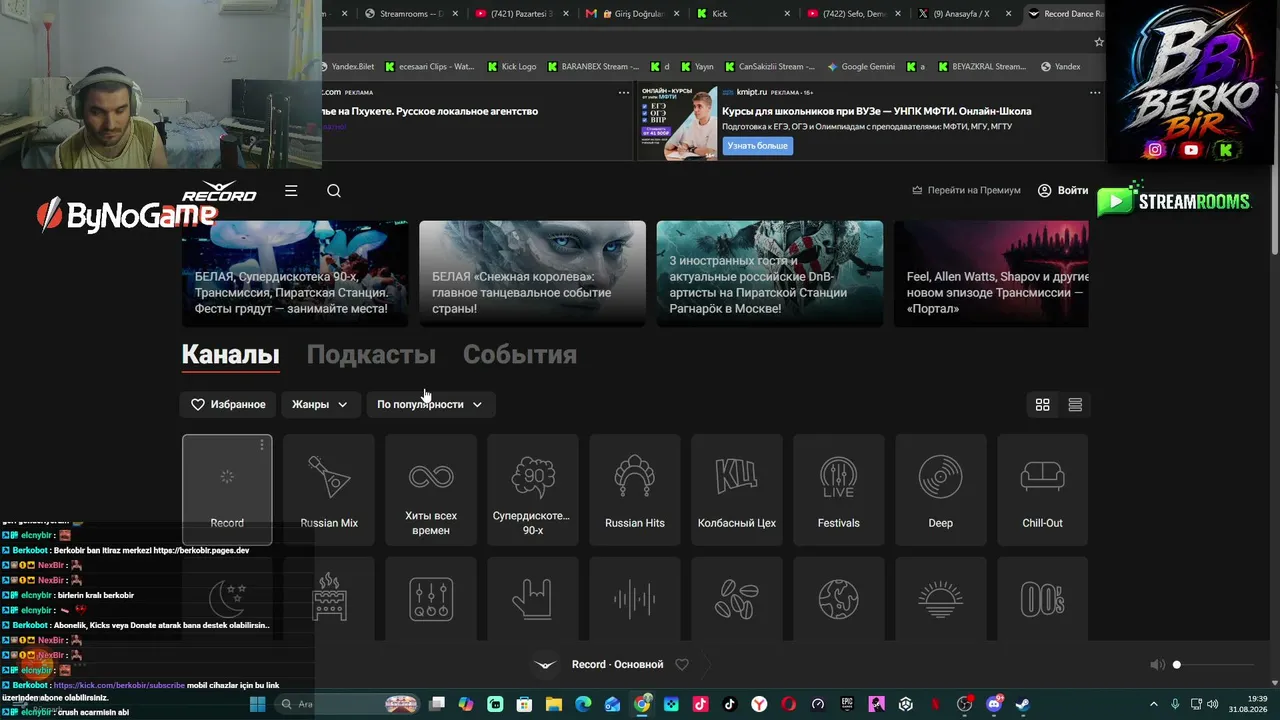1280x720 pixels.
Task: Switch to the Kick browser tab
Action: tap(744, 14)
